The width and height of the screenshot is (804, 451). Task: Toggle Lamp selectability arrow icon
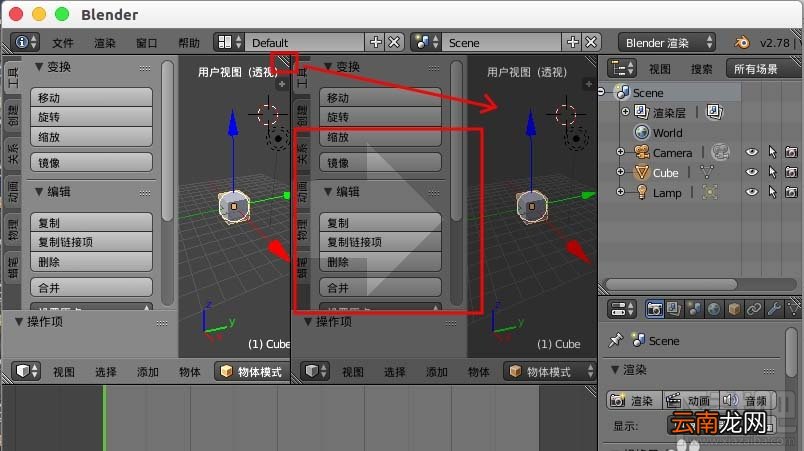[x=772, y=192]
